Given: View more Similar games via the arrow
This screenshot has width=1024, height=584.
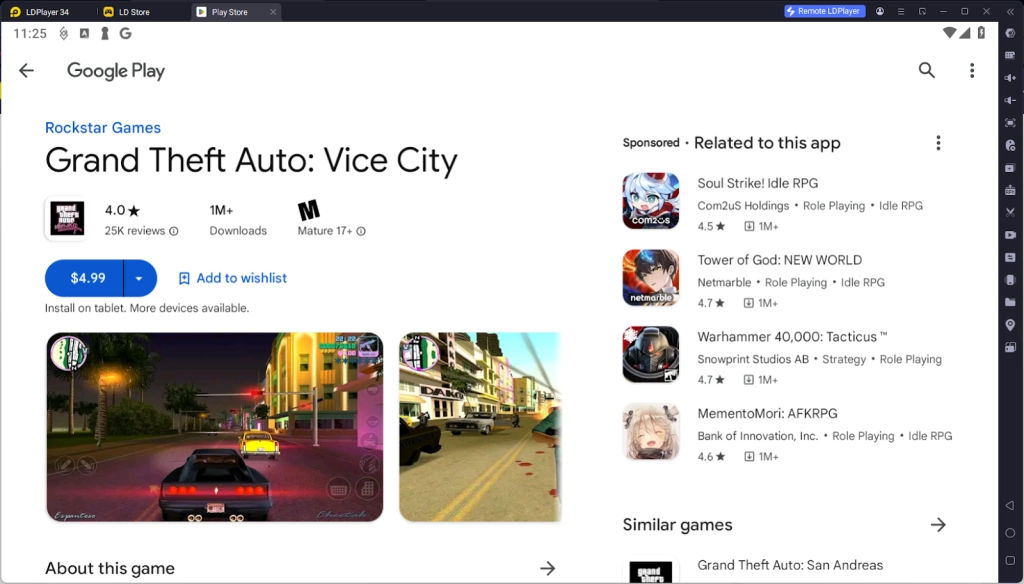Looking at the screenshot, I should [x=938, y=524].
